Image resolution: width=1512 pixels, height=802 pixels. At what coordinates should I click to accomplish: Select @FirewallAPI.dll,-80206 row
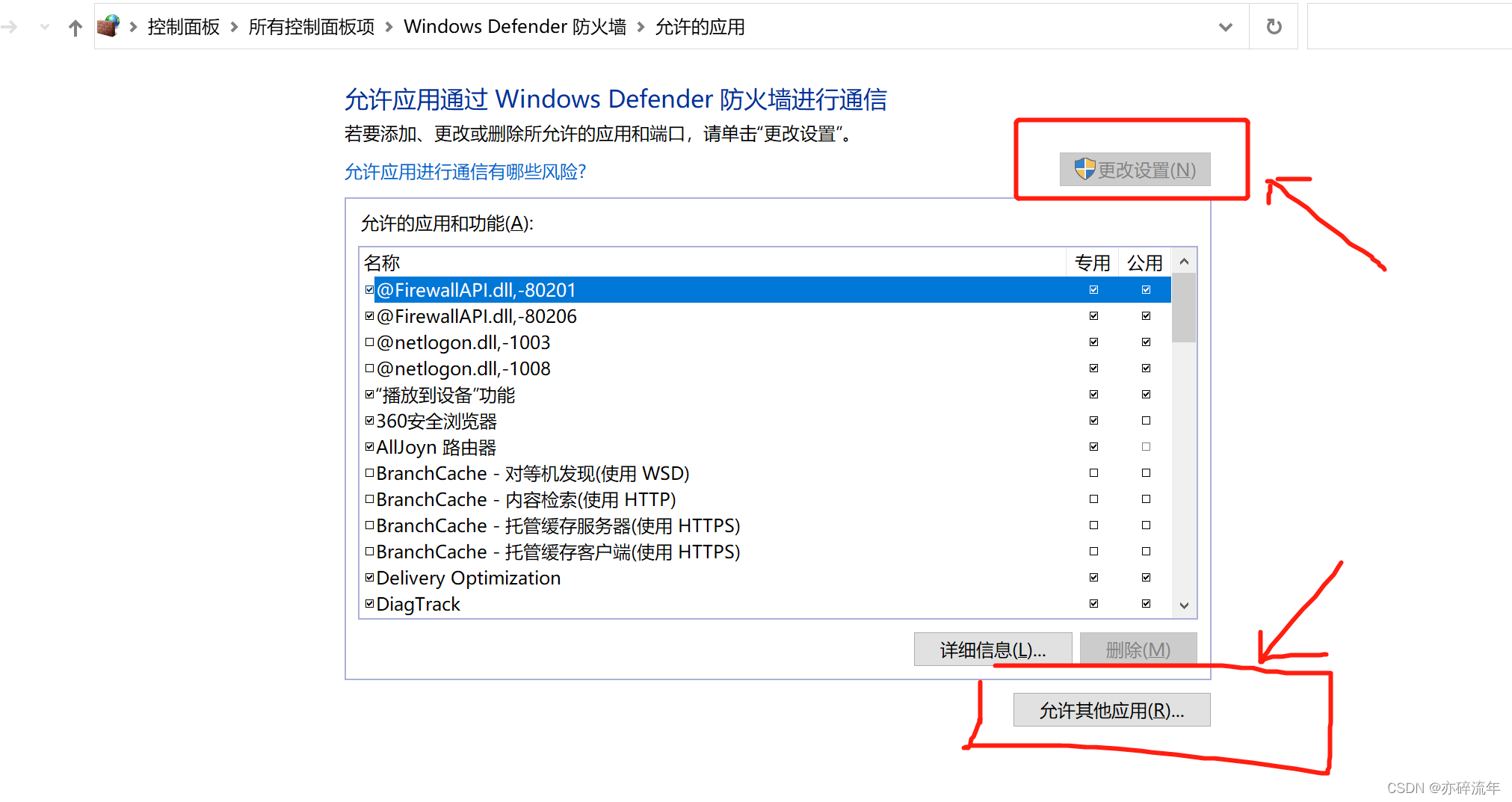(x=765, y=316)
